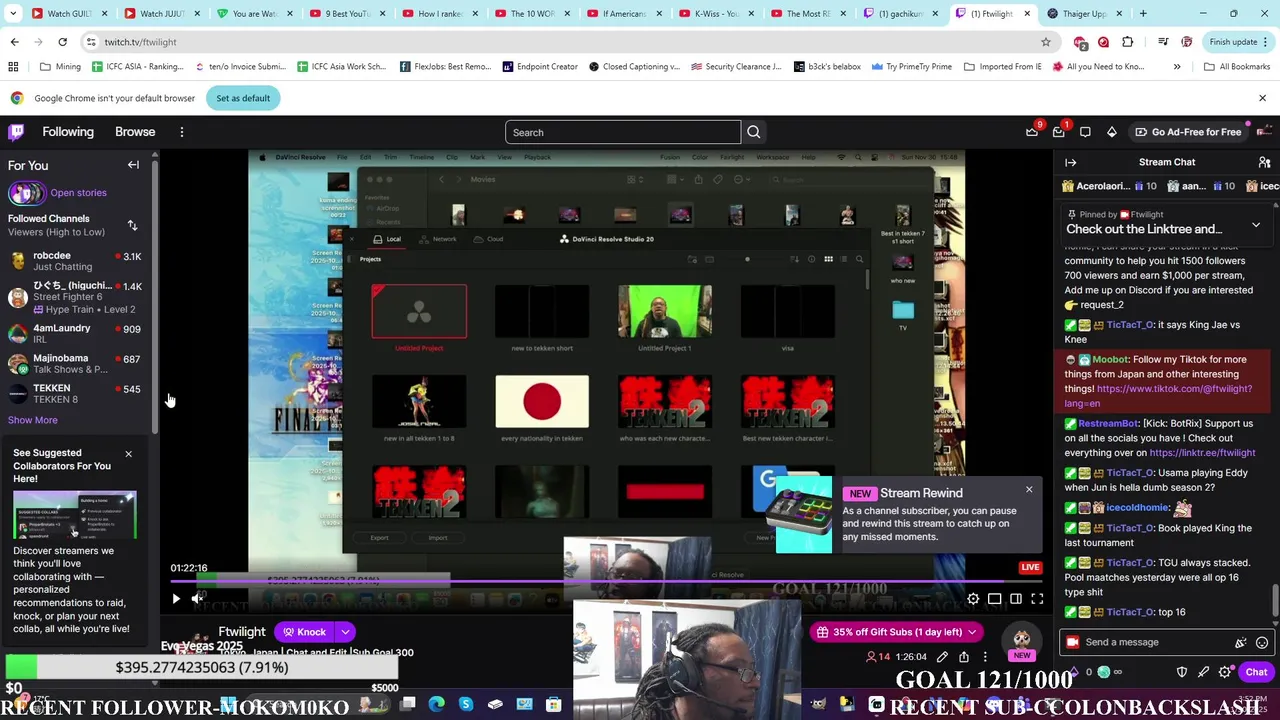
Task: Play the stream video
Action: [176, 599]
